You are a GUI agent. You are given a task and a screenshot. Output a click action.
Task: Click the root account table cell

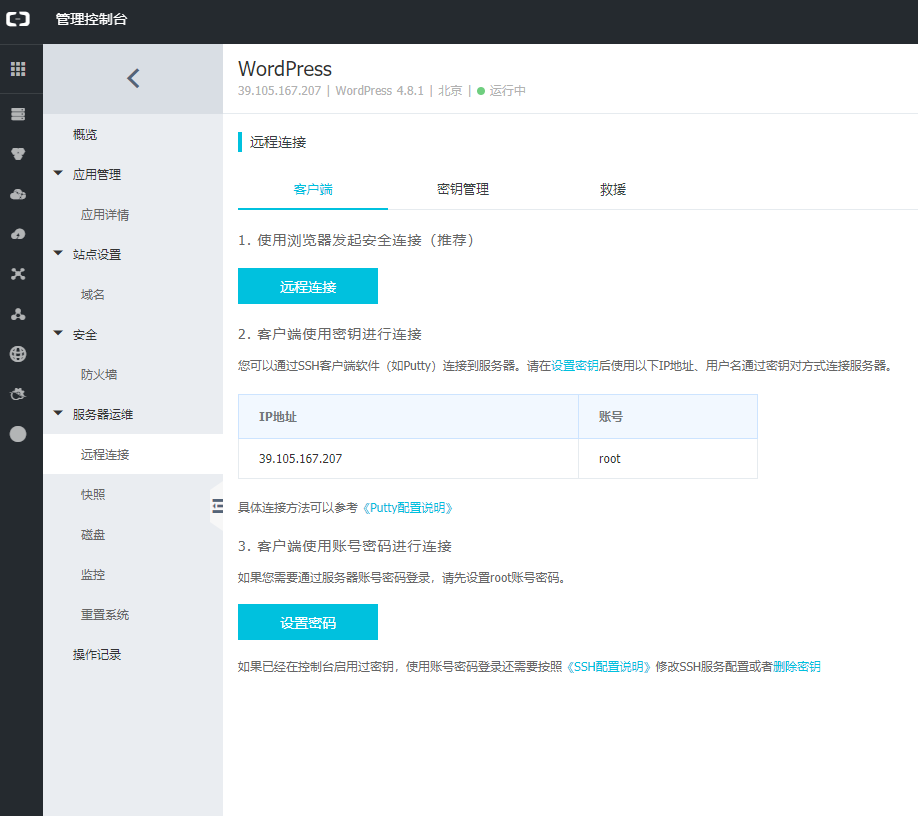pos(668,459)
